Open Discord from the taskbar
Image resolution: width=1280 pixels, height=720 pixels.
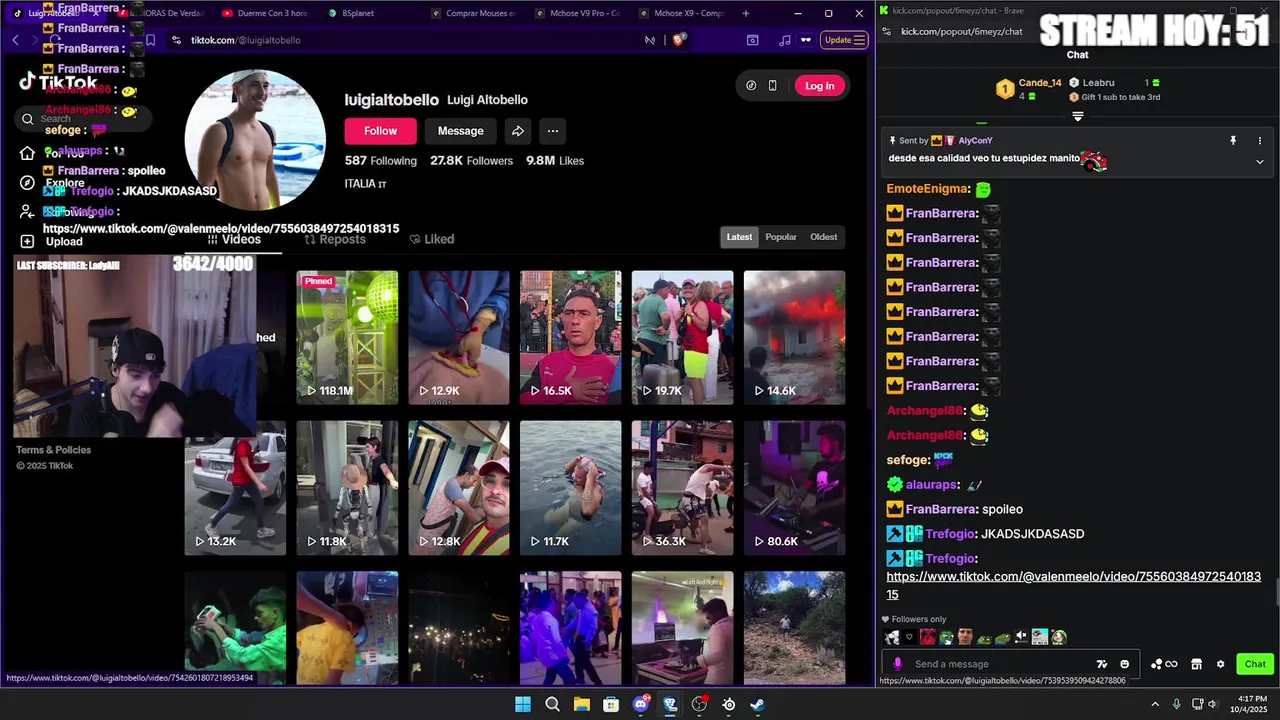pyautogui.click(x=641, y=704)
